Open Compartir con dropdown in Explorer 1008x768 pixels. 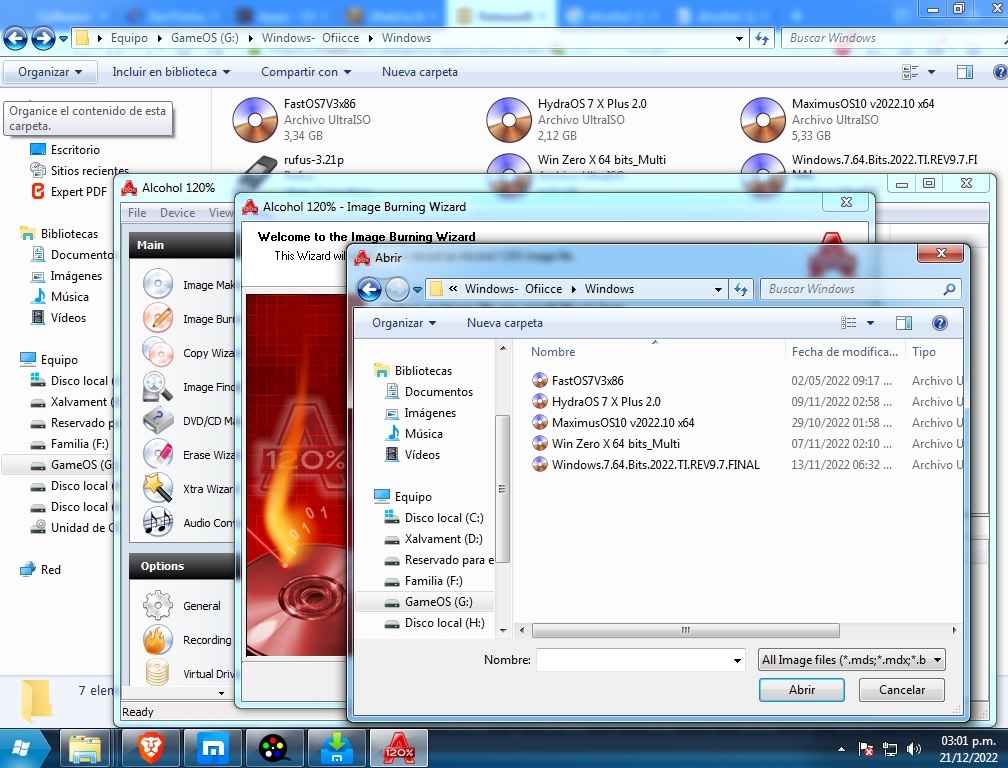pyautogui.click(x=306, y=72)
